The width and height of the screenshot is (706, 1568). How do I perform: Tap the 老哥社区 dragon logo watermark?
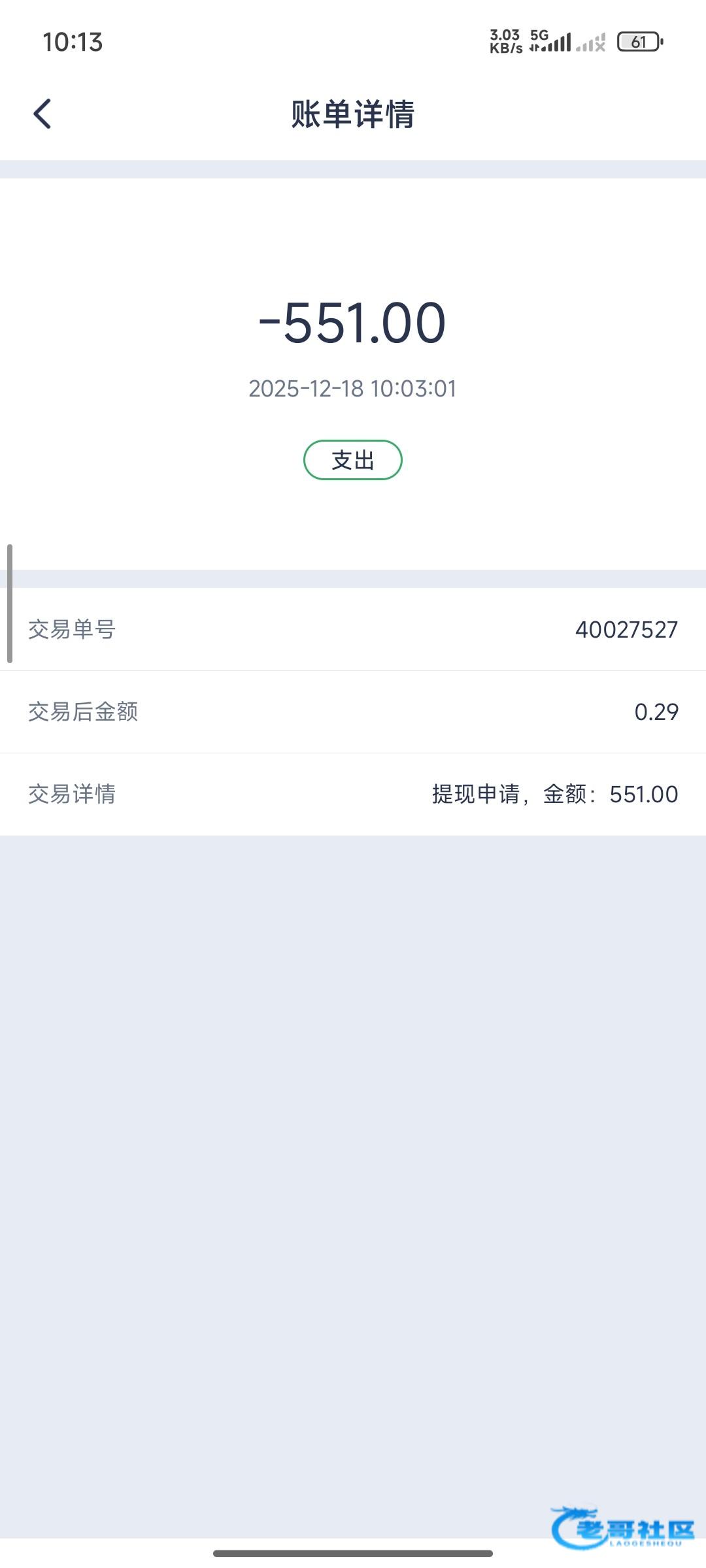click(x=622, y=1527)
